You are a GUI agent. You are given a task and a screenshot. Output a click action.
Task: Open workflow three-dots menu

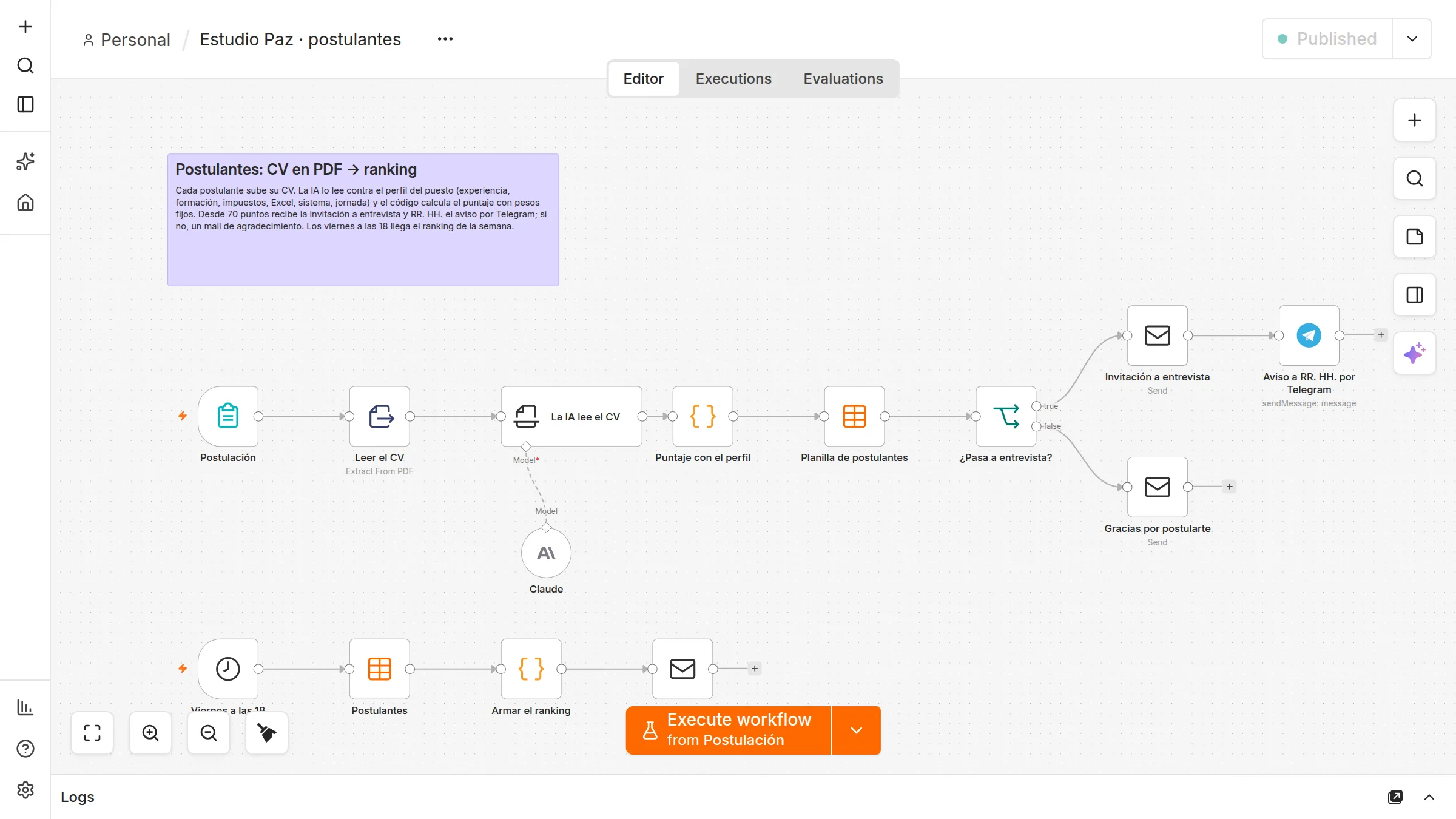(445, 39)
